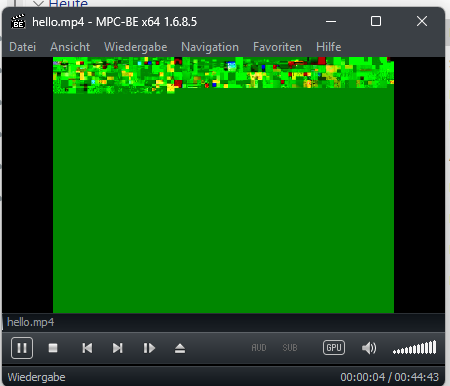Open the Datei menu
This screenshot has width=450, height=386.
(x=23, y=47)
